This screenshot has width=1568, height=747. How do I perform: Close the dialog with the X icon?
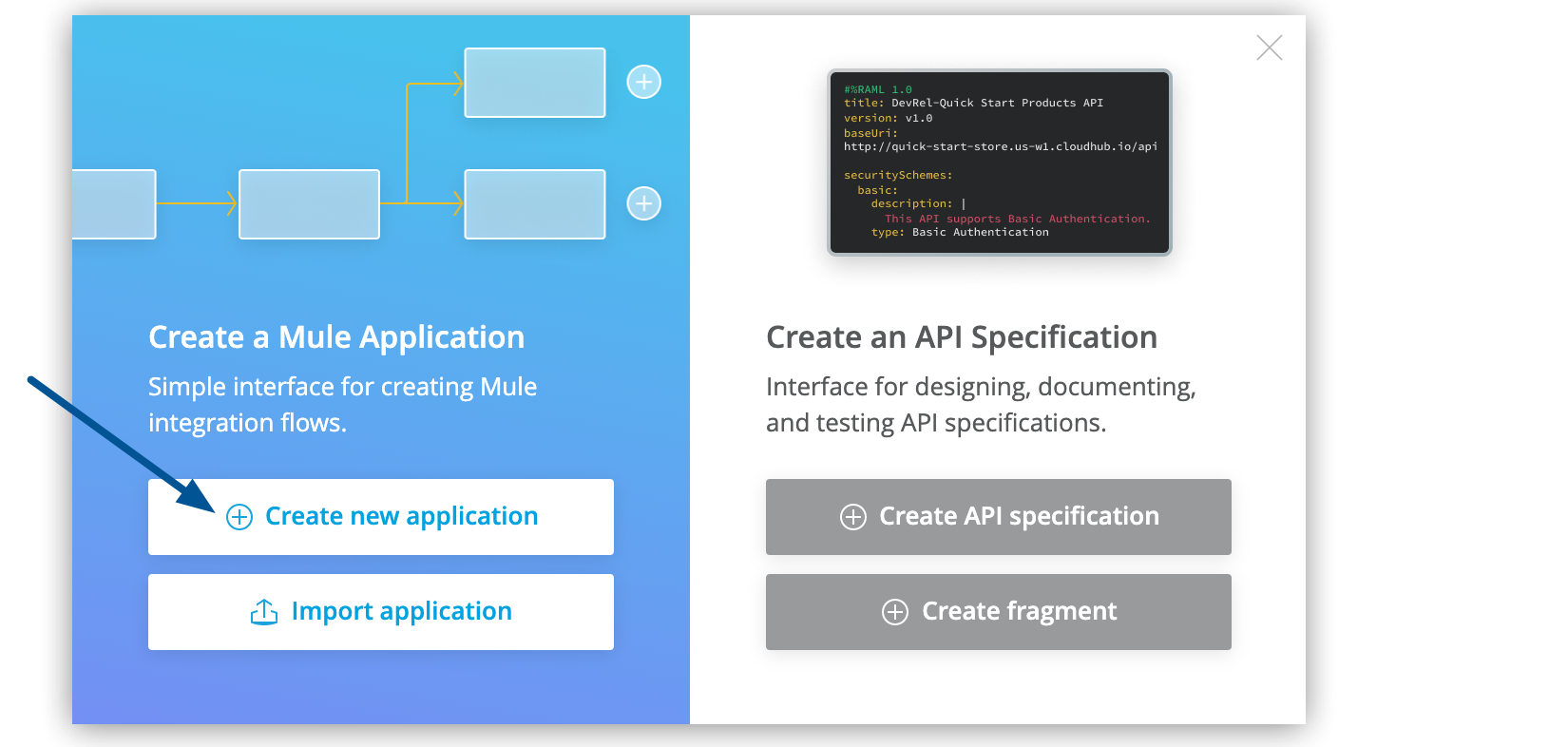(1270, 48)
